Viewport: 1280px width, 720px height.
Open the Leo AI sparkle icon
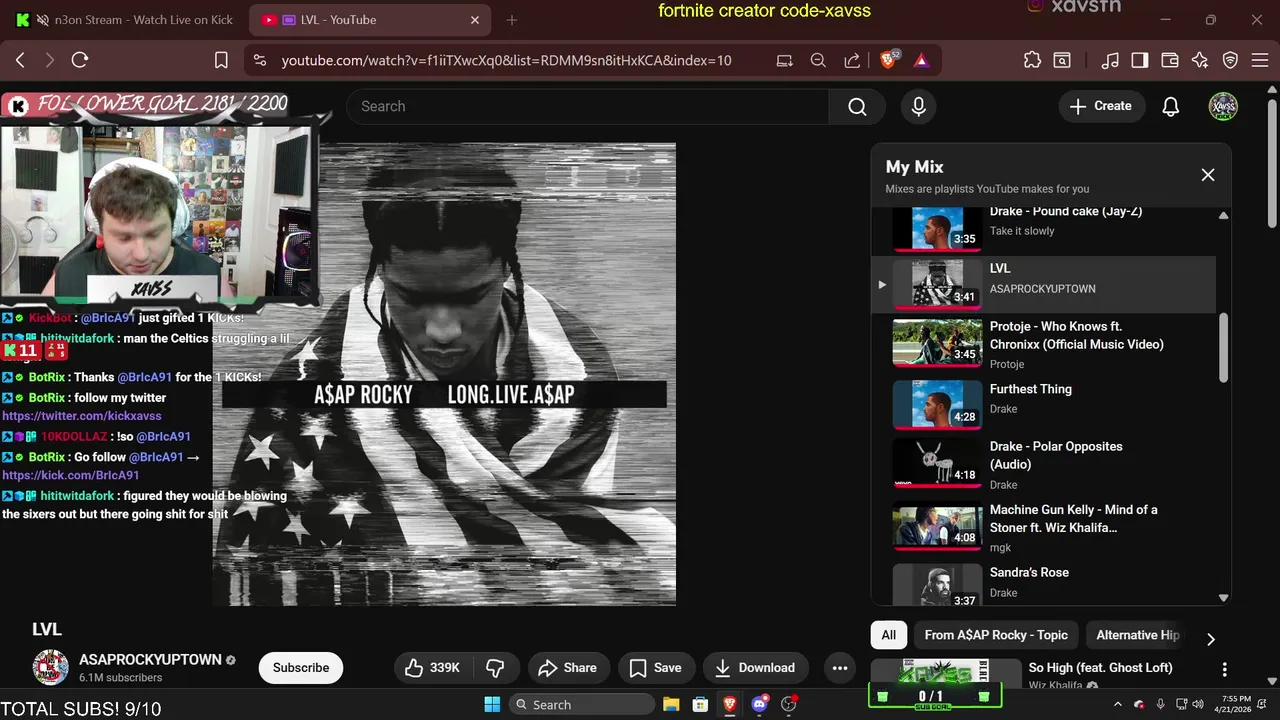coord(1200,60)
